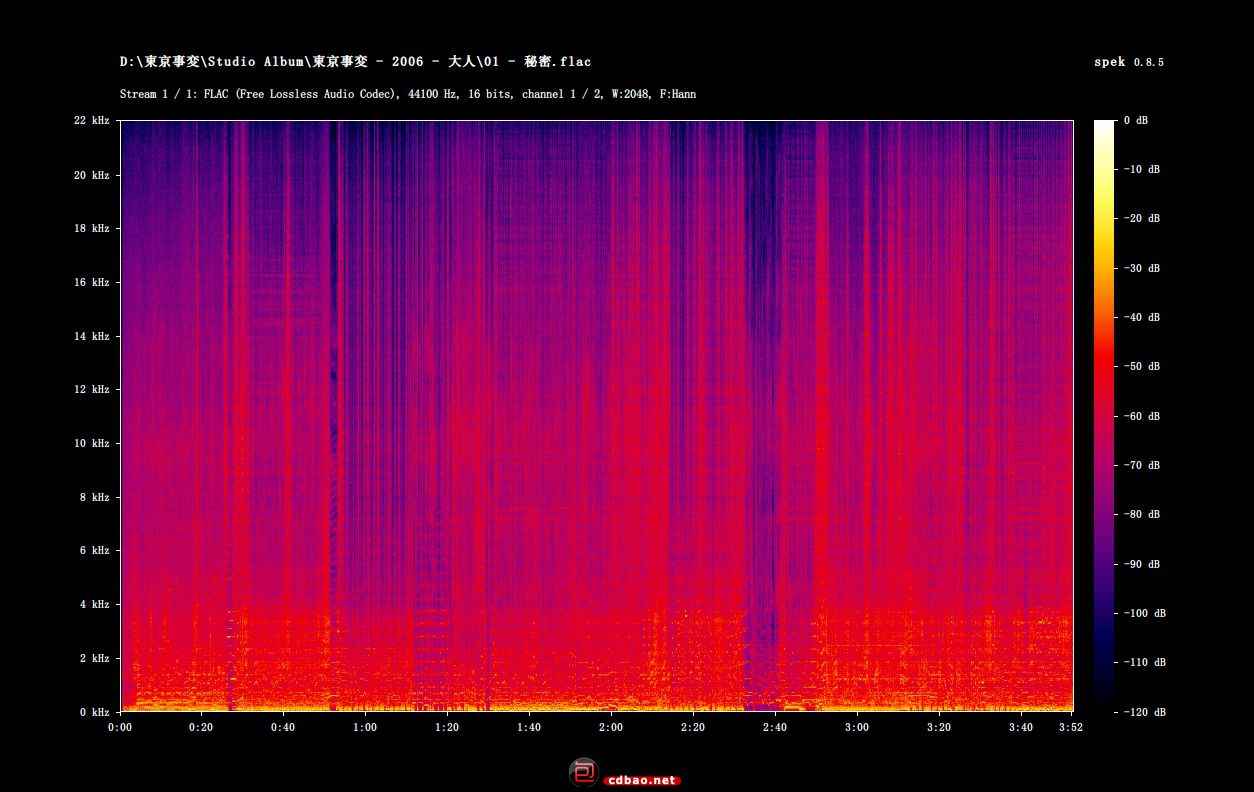Click the 0:40 time axis label
The width and height of the screenshot is (1254, 792).
(x=283, y=728)
